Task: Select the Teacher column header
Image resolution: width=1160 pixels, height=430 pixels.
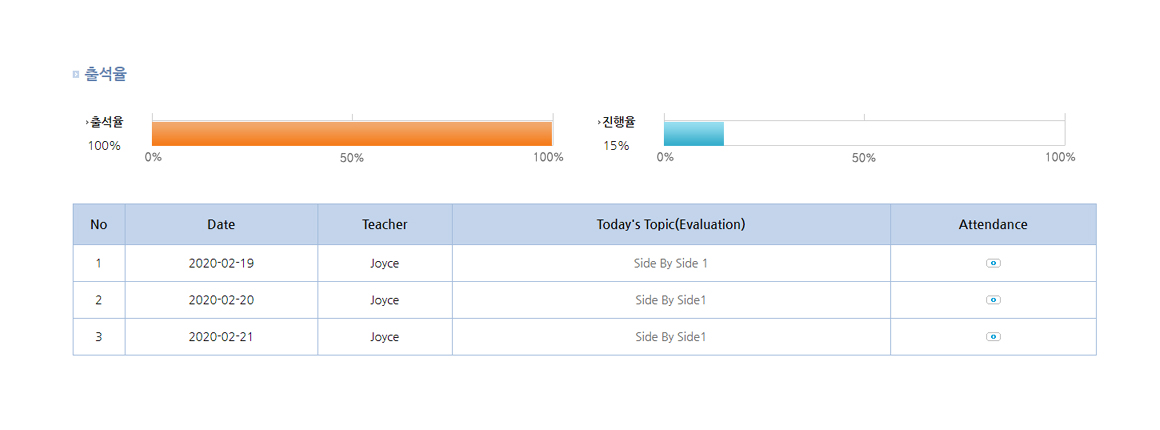Action: pyautogui.click(x=385, y=225)
